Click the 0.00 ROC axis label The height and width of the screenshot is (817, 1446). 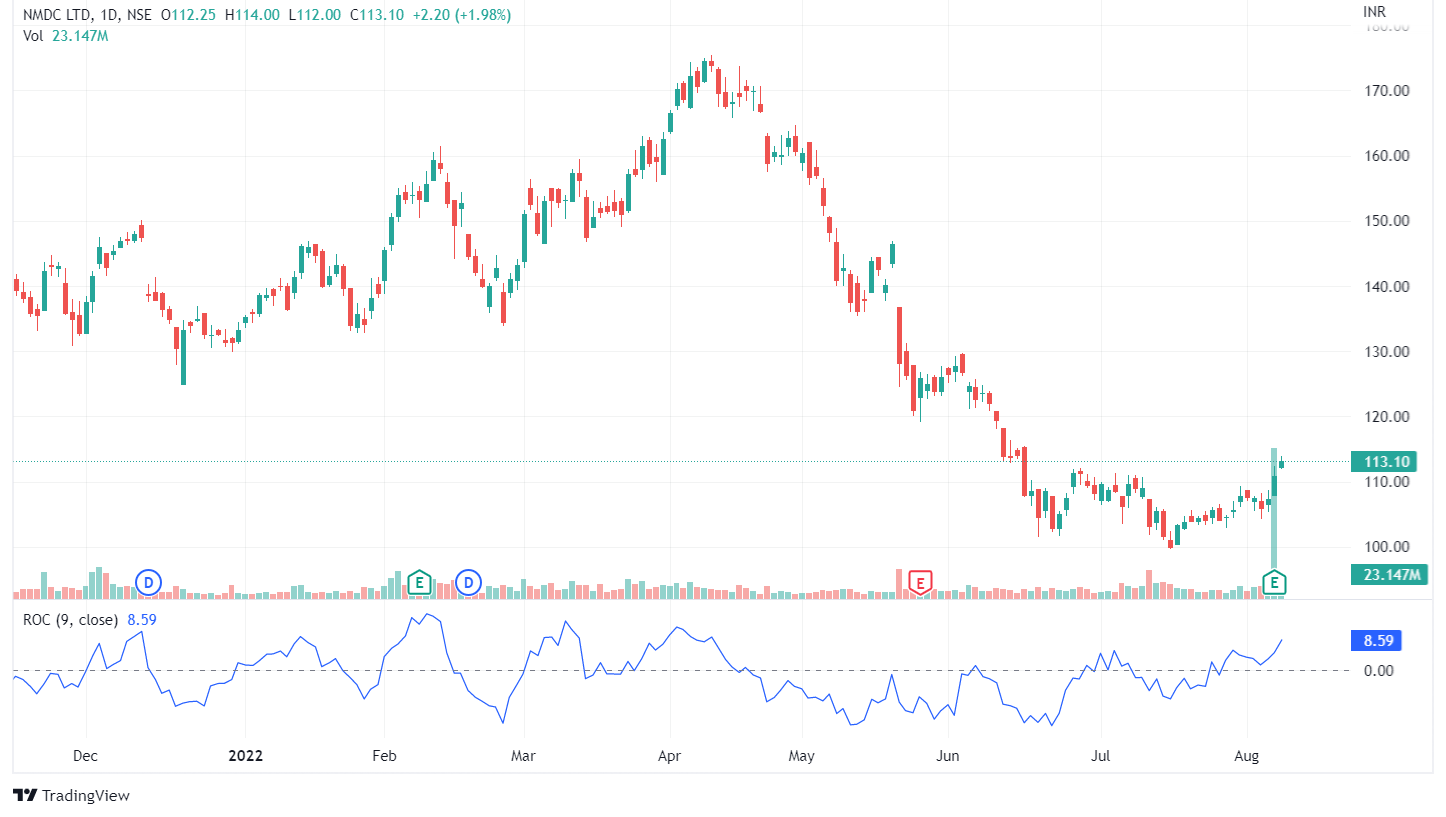tap(1379, 670)
